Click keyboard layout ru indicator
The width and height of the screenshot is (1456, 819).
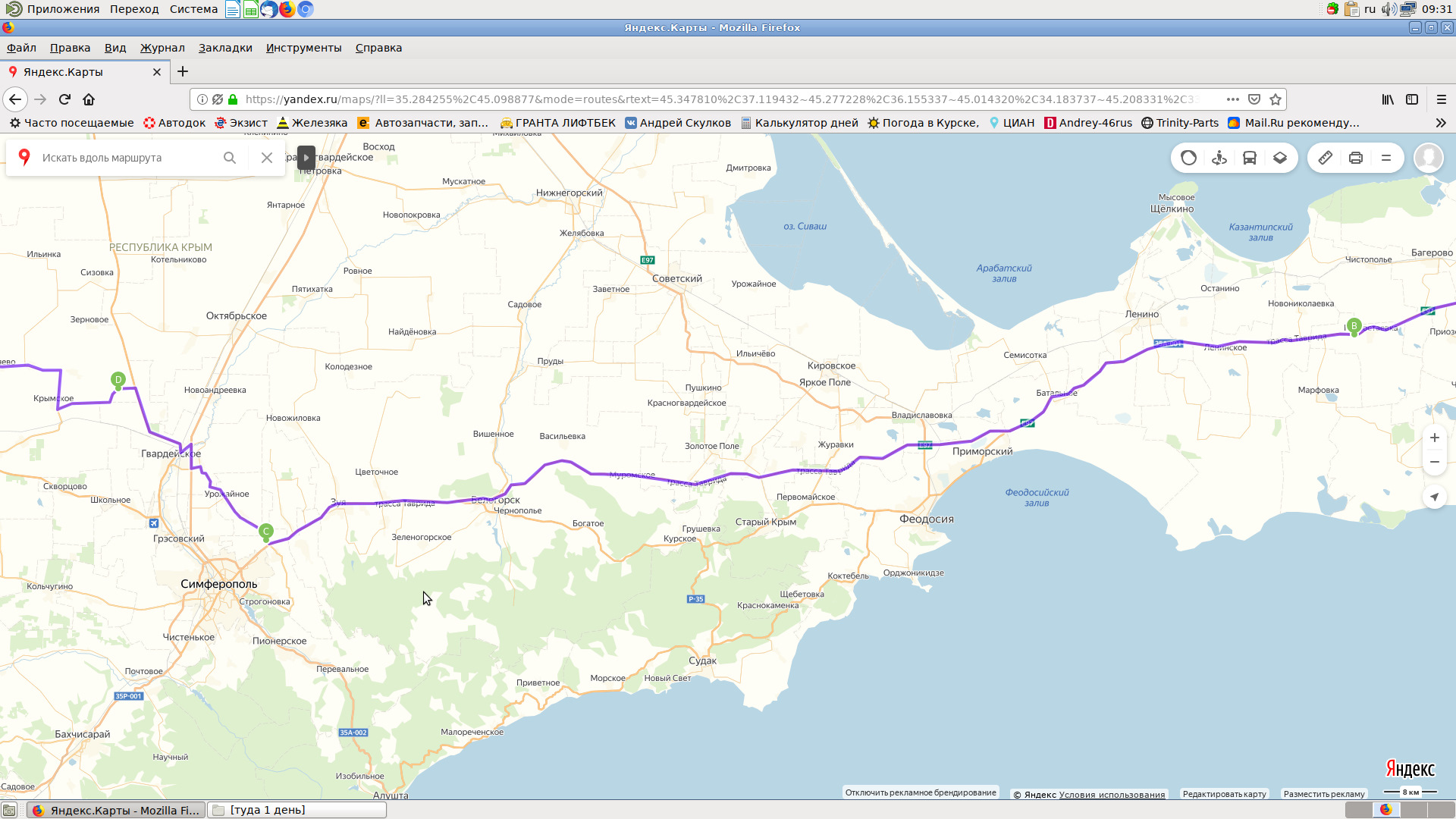pyautogui.click(x=1370, y=9)
